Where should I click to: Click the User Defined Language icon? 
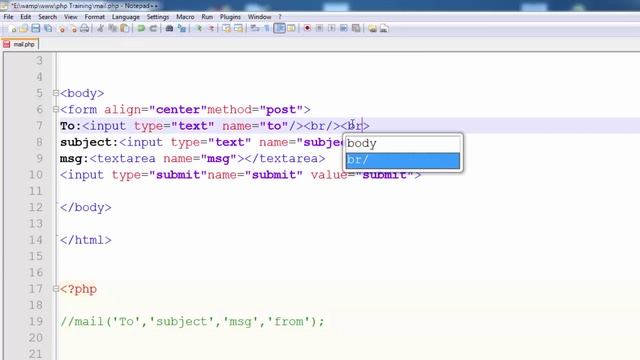(x=291, y=28)
